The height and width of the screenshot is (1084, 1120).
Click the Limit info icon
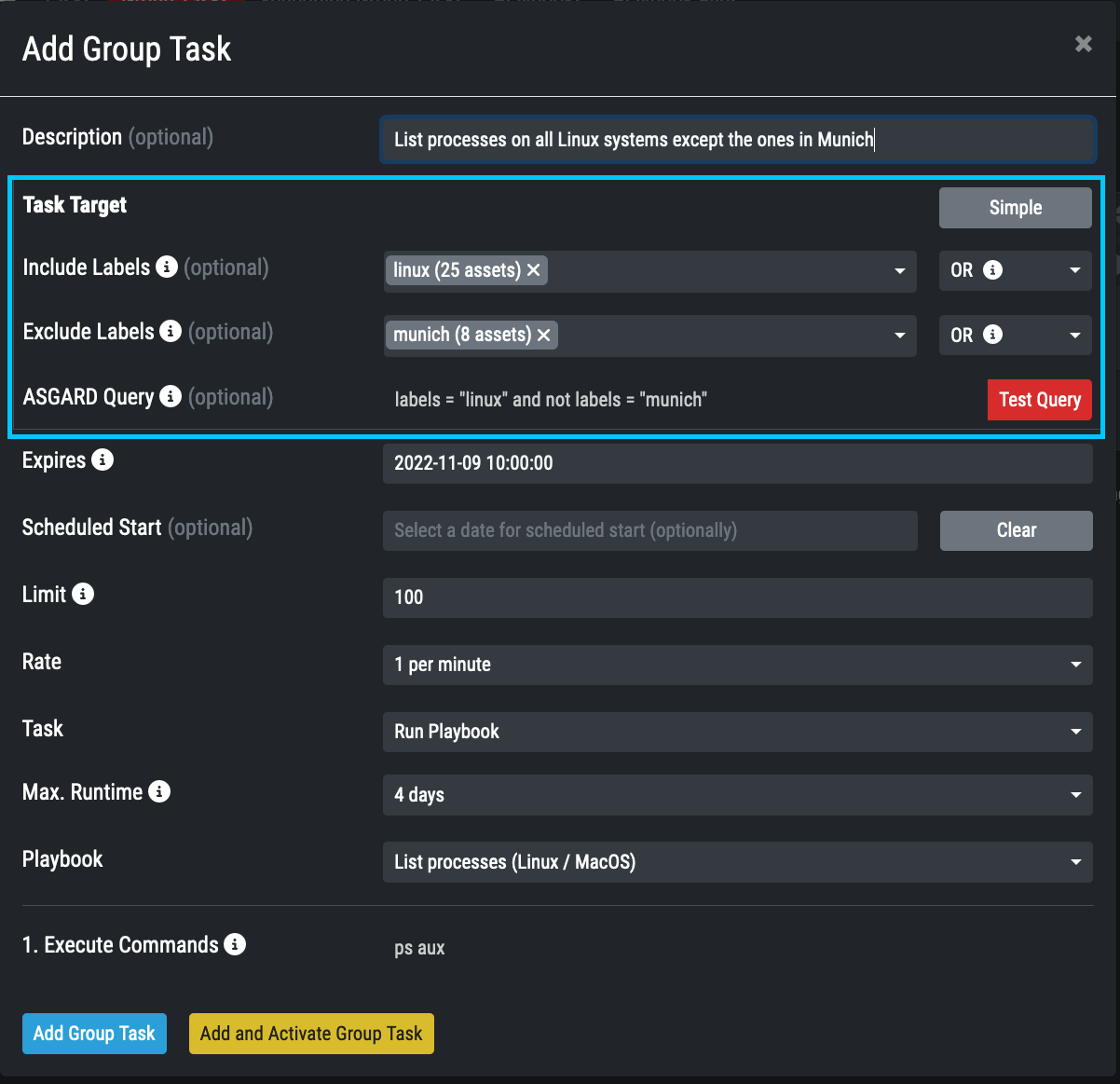[83, 595]
